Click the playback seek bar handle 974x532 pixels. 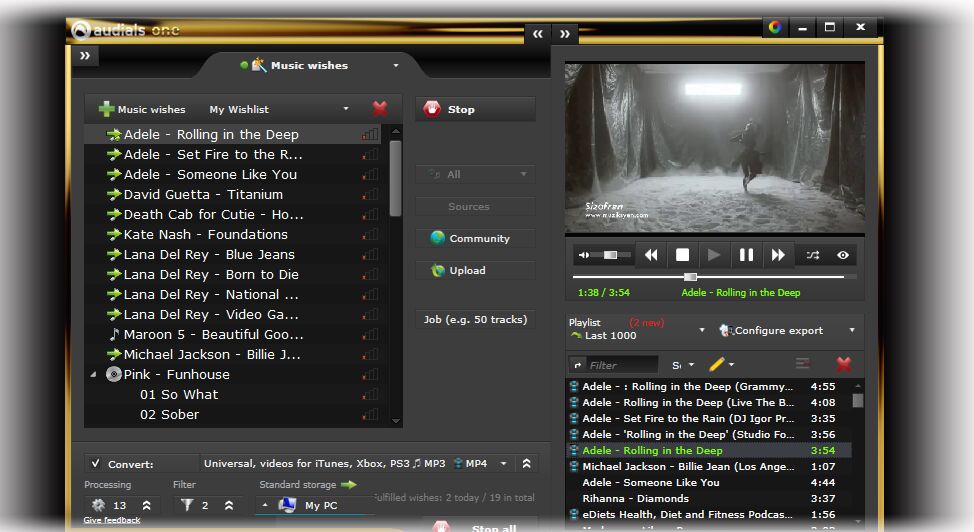coord(690,276)
